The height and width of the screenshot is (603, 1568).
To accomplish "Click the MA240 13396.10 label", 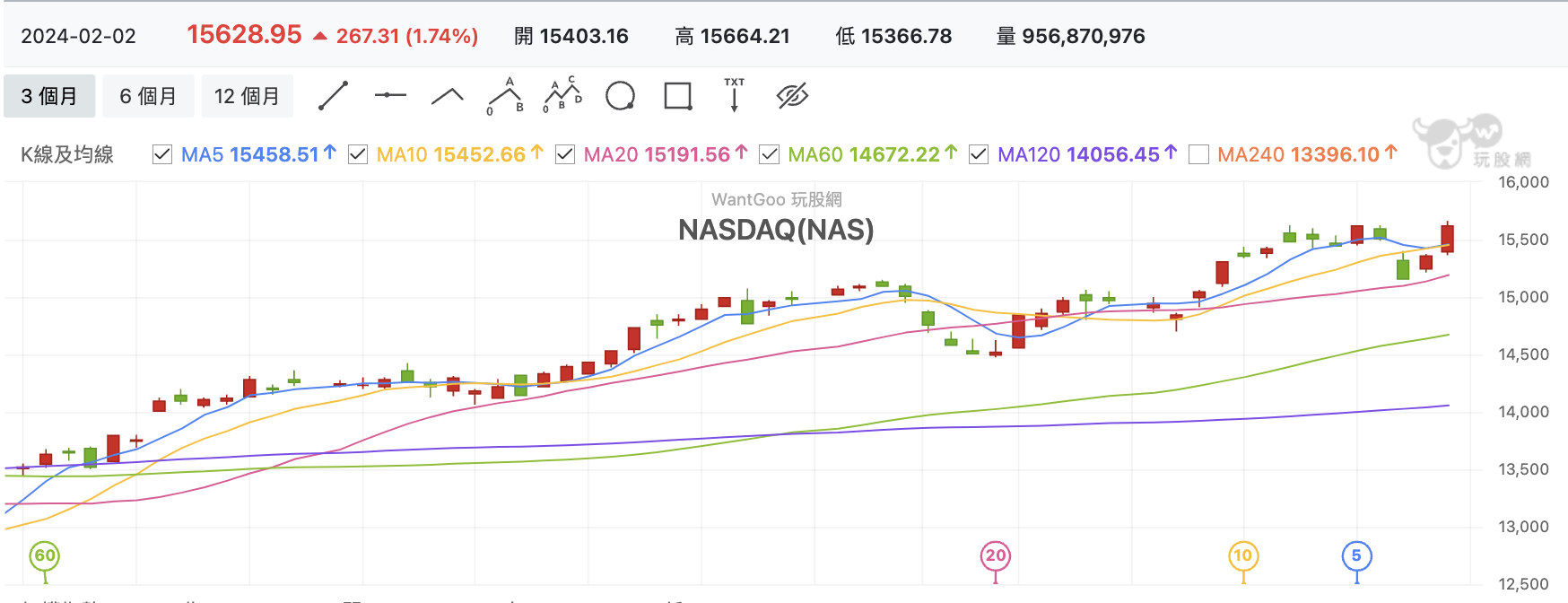I will 1307,154.
